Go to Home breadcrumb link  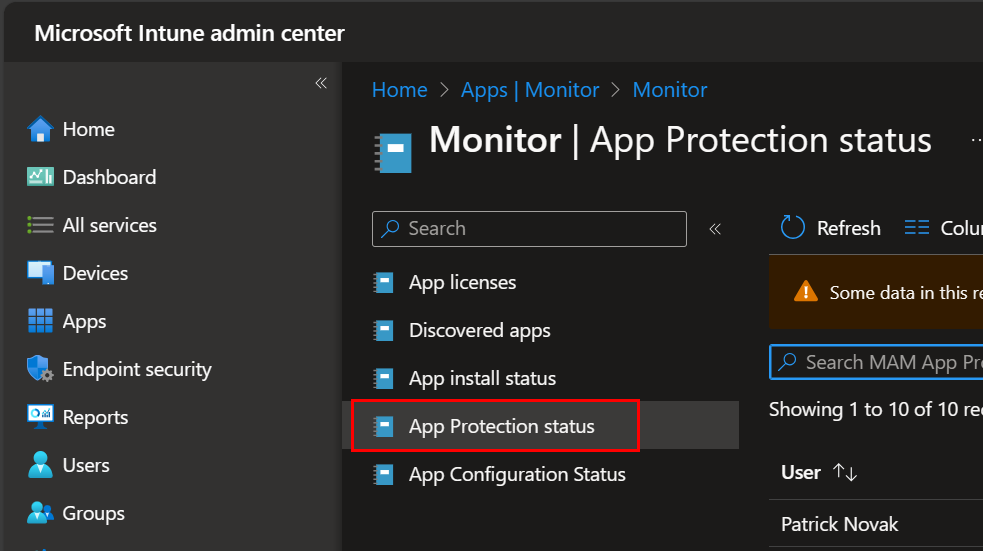[x=399, y=90]
